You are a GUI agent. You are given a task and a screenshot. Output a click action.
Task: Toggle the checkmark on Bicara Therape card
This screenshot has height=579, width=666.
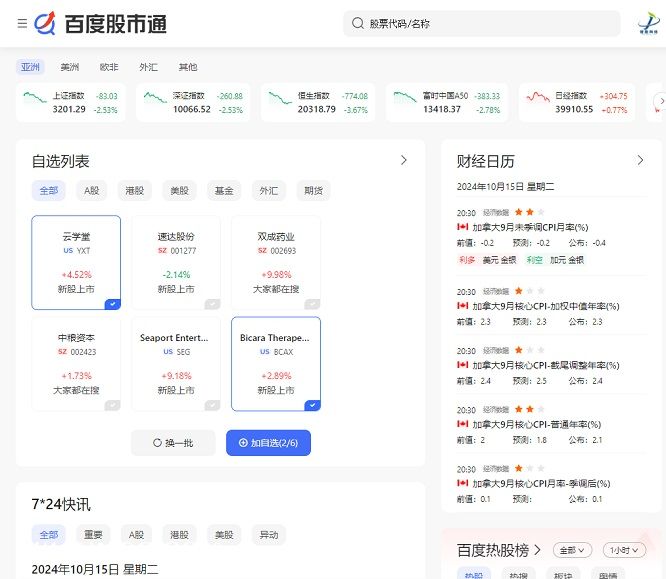point(313,405)
